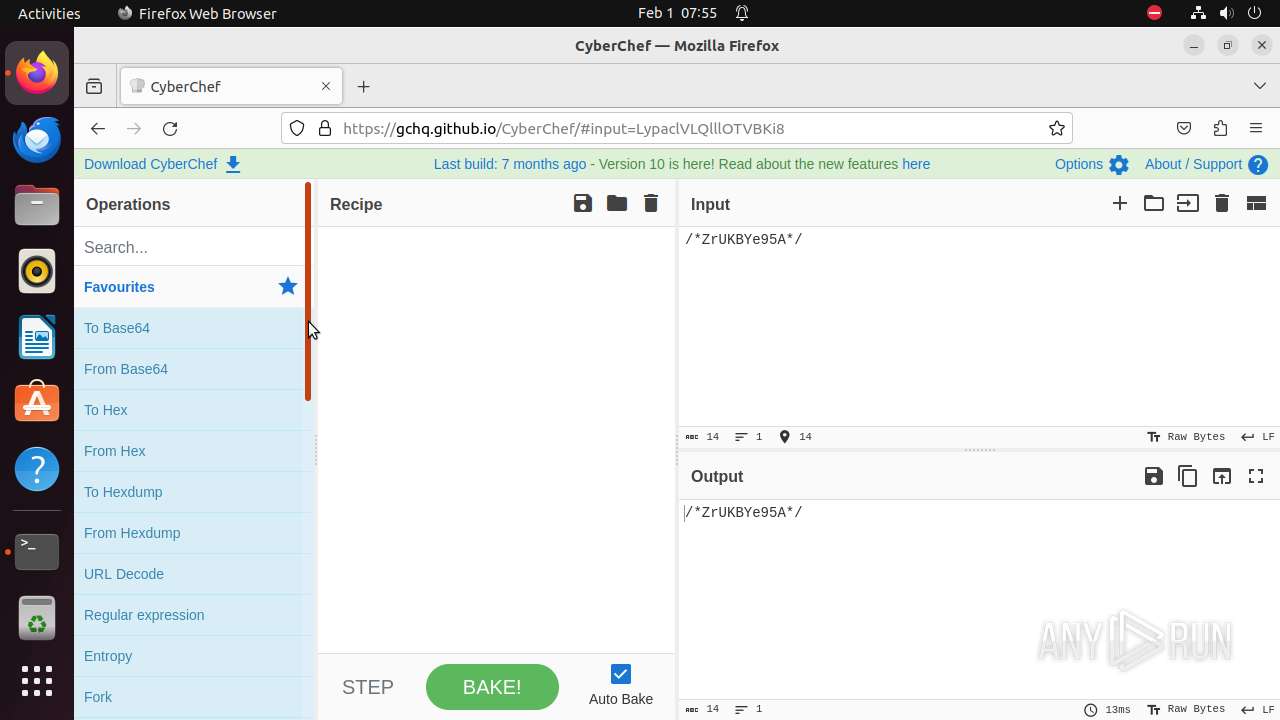Load a recipe with the folder icon

coord(617,204)
